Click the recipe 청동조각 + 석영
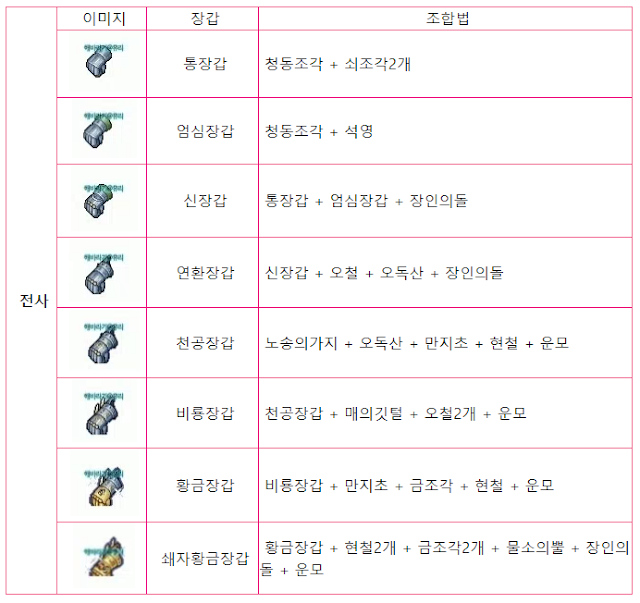This screenshot has height=603, width=640. coord(319,131)
